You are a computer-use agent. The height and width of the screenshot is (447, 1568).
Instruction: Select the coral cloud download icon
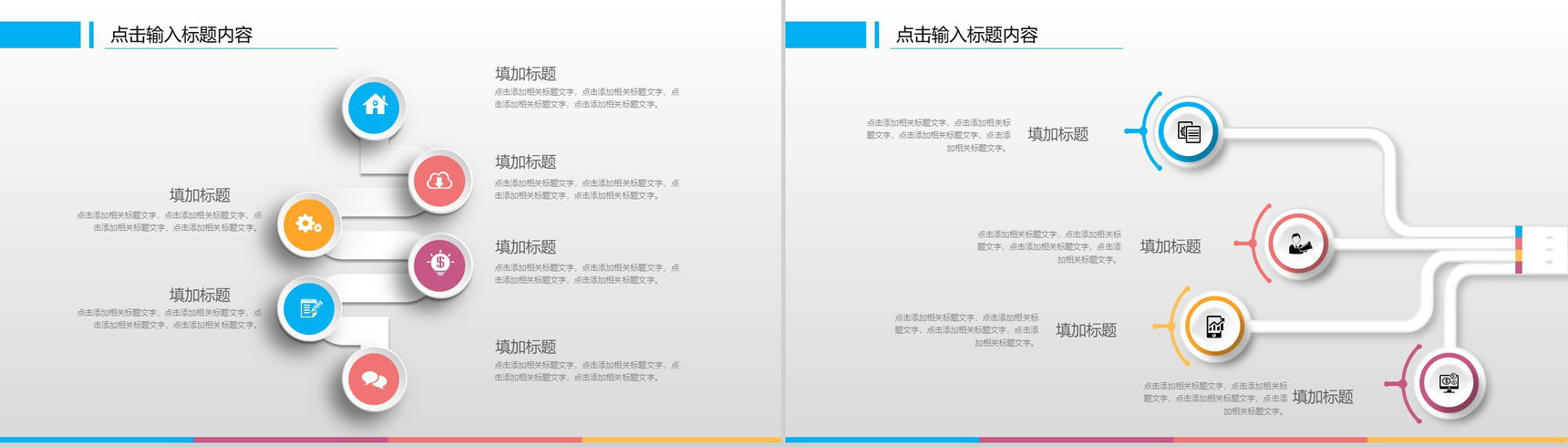439,181
